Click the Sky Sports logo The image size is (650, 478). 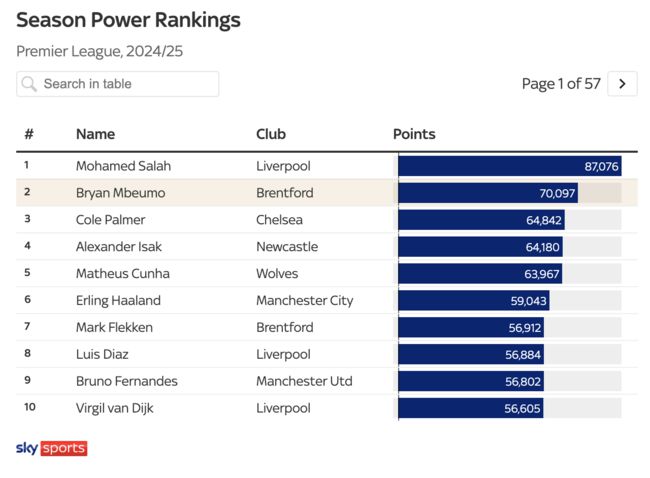pyautogui.click(x=52, y=449)
